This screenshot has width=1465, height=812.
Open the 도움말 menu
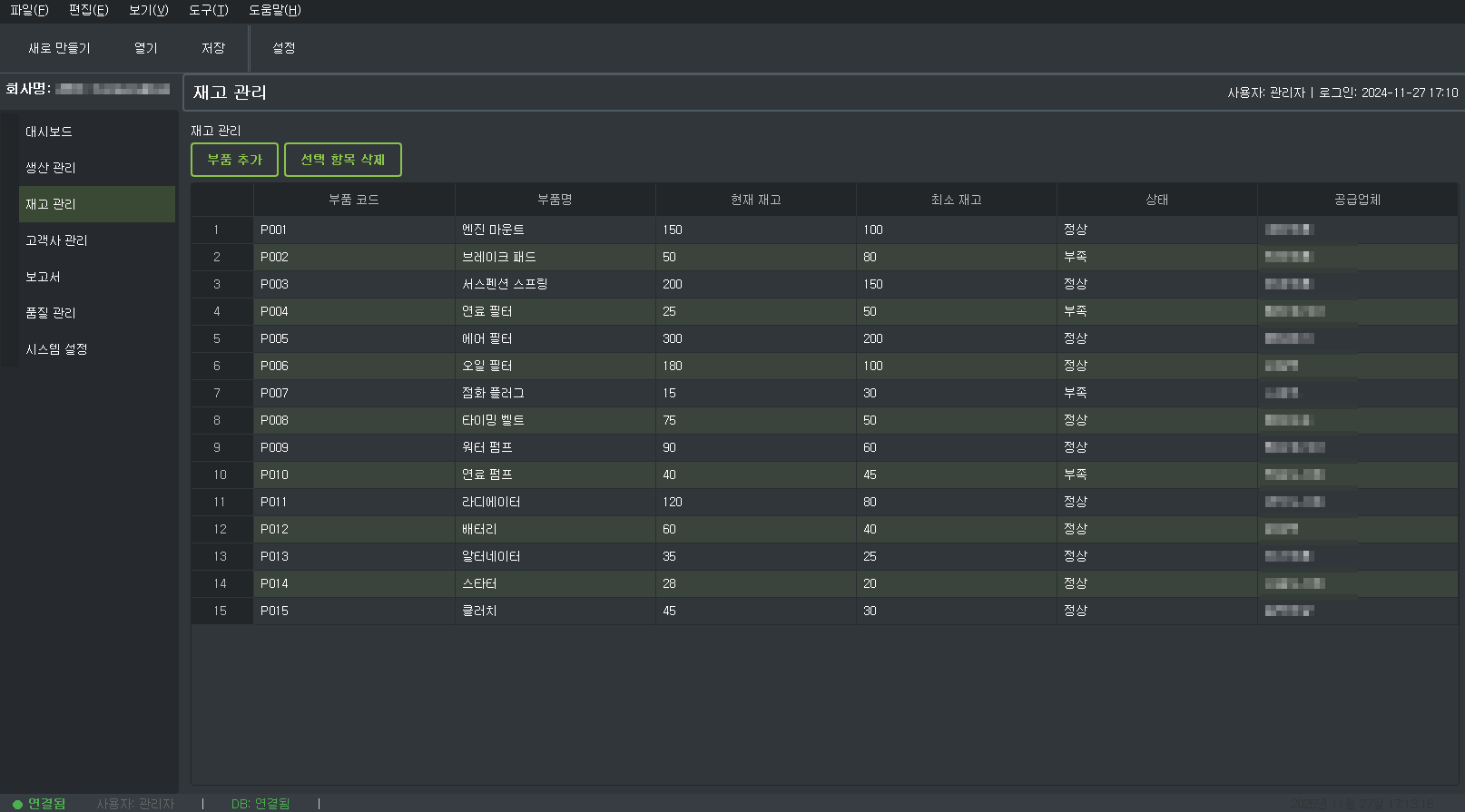274,10
